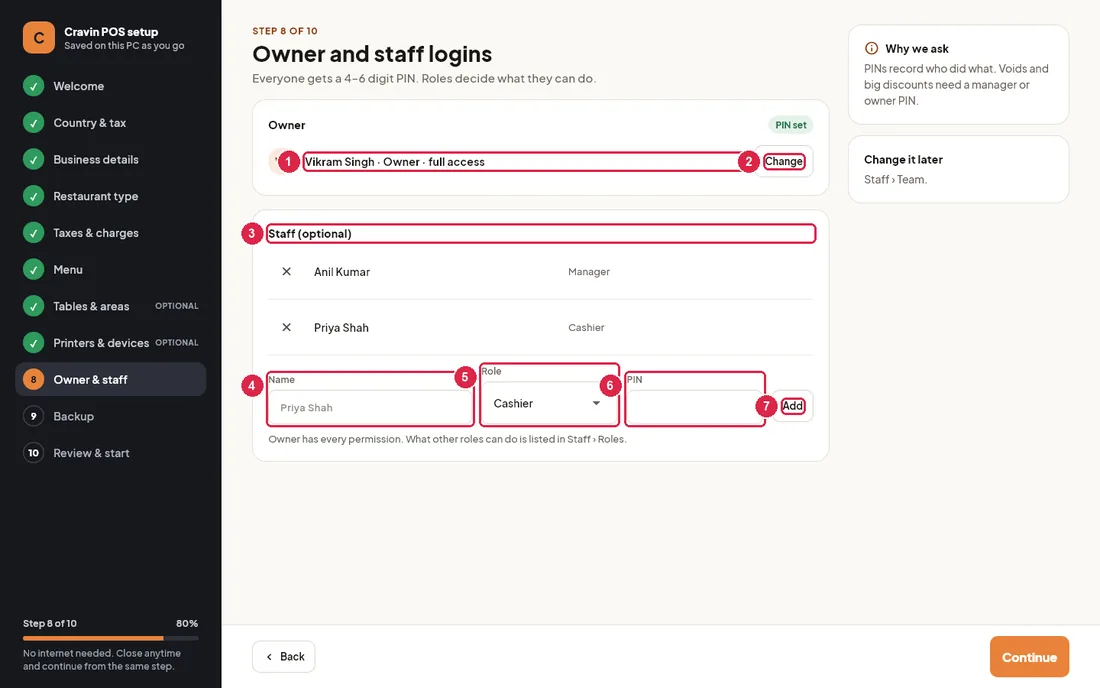Screen dimensions: 1100x688
Task: Click the STEP 8 OF 10 label
Action: tap(285, 31)
